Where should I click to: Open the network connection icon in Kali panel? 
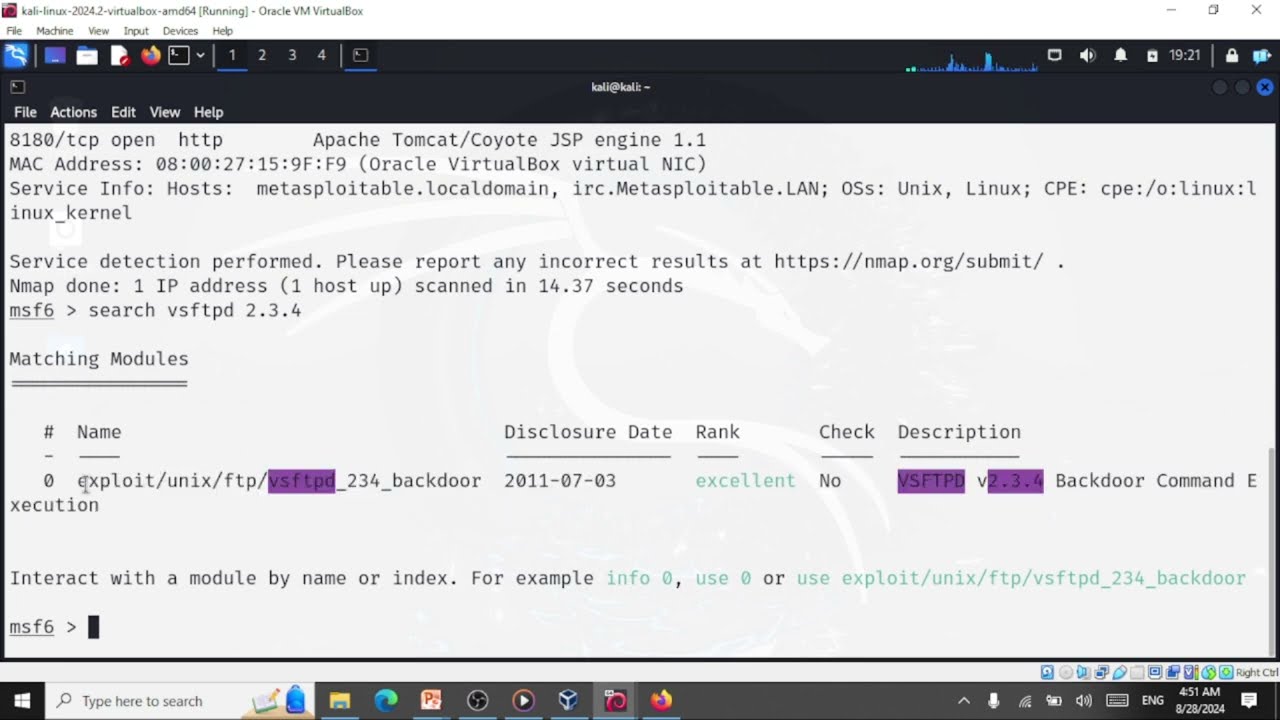pyautogui.click(x=1054, y=55)
